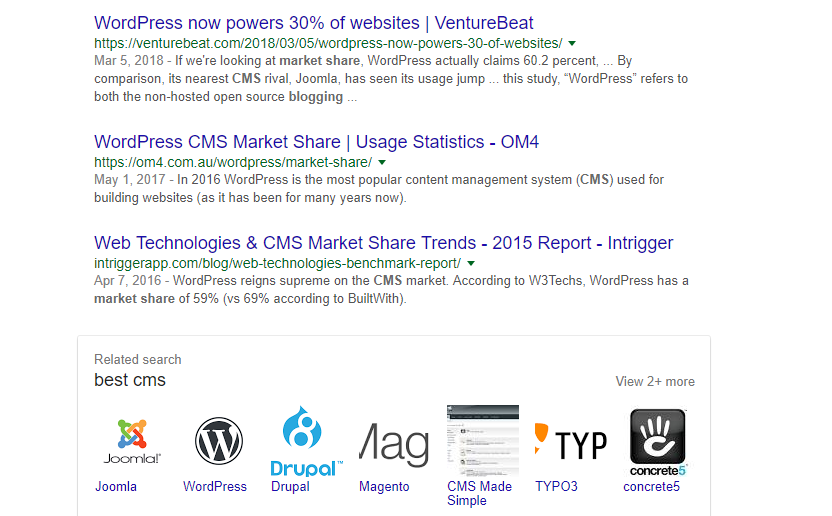
Task: Click the Drupal text link
Action: [x=290, y=487]
